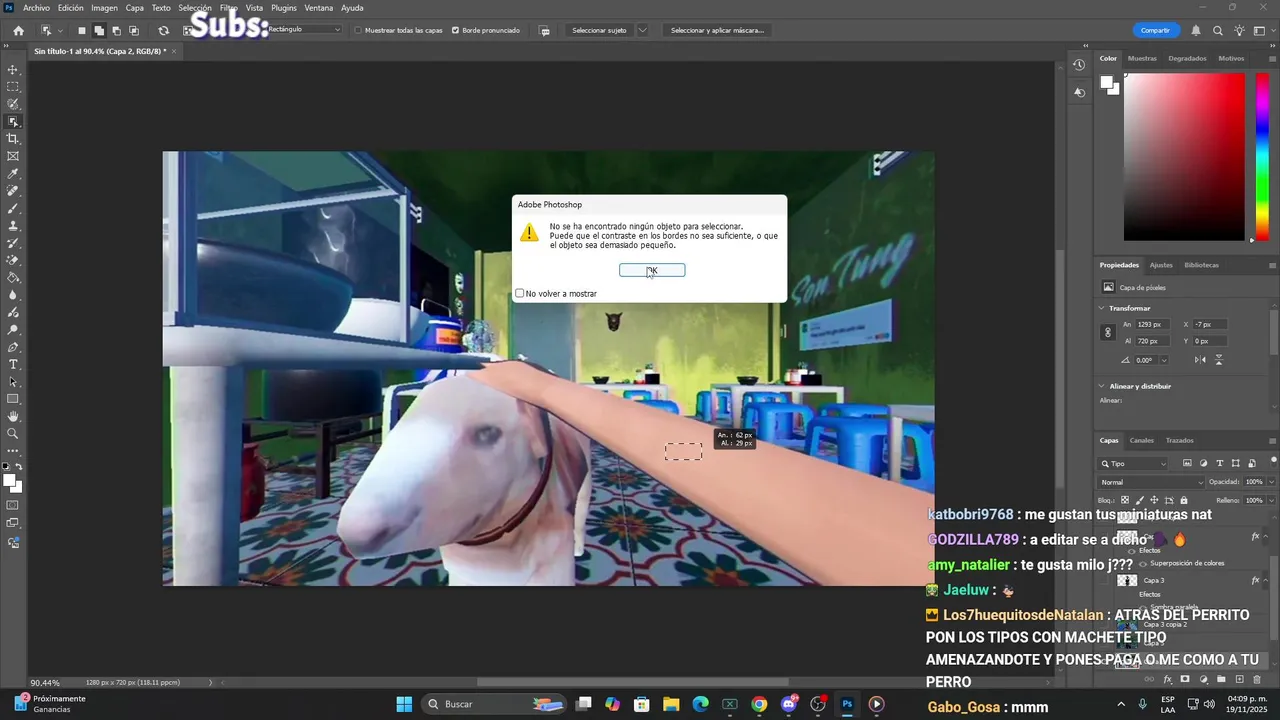Collapse the Alinear y distribuir section
Image resolution: width=1280 pixels, height=720 pixels.
1103,386
